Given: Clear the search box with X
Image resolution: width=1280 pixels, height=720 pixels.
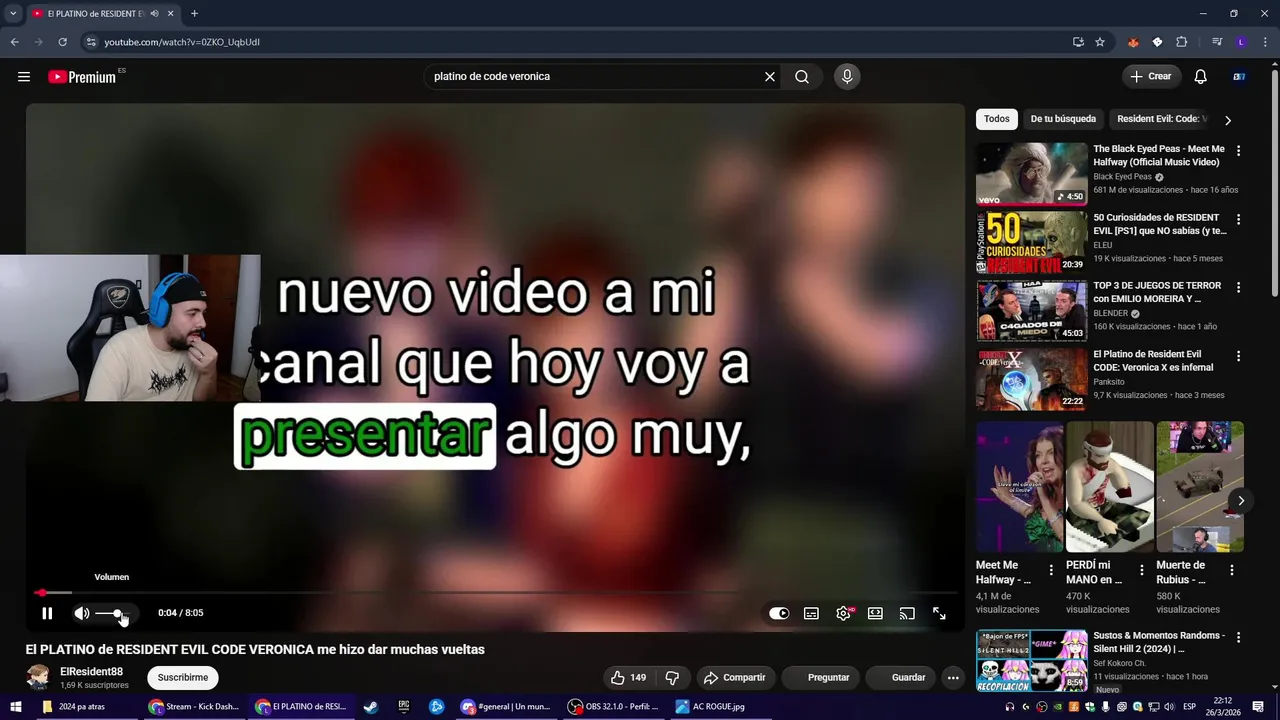Looking at the screenshot, I should [x=770, y=77].
